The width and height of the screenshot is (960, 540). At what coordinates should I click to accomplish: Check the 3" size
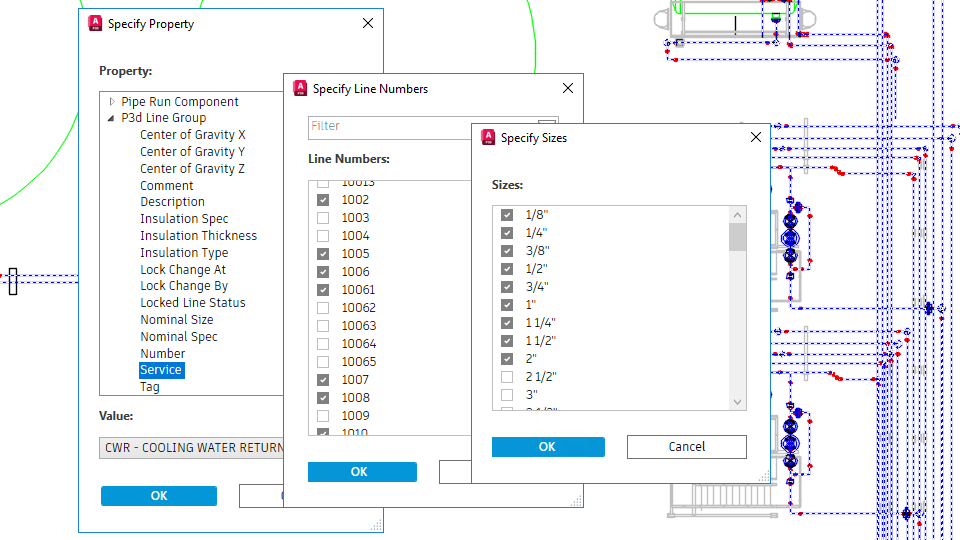coord(506,395)
